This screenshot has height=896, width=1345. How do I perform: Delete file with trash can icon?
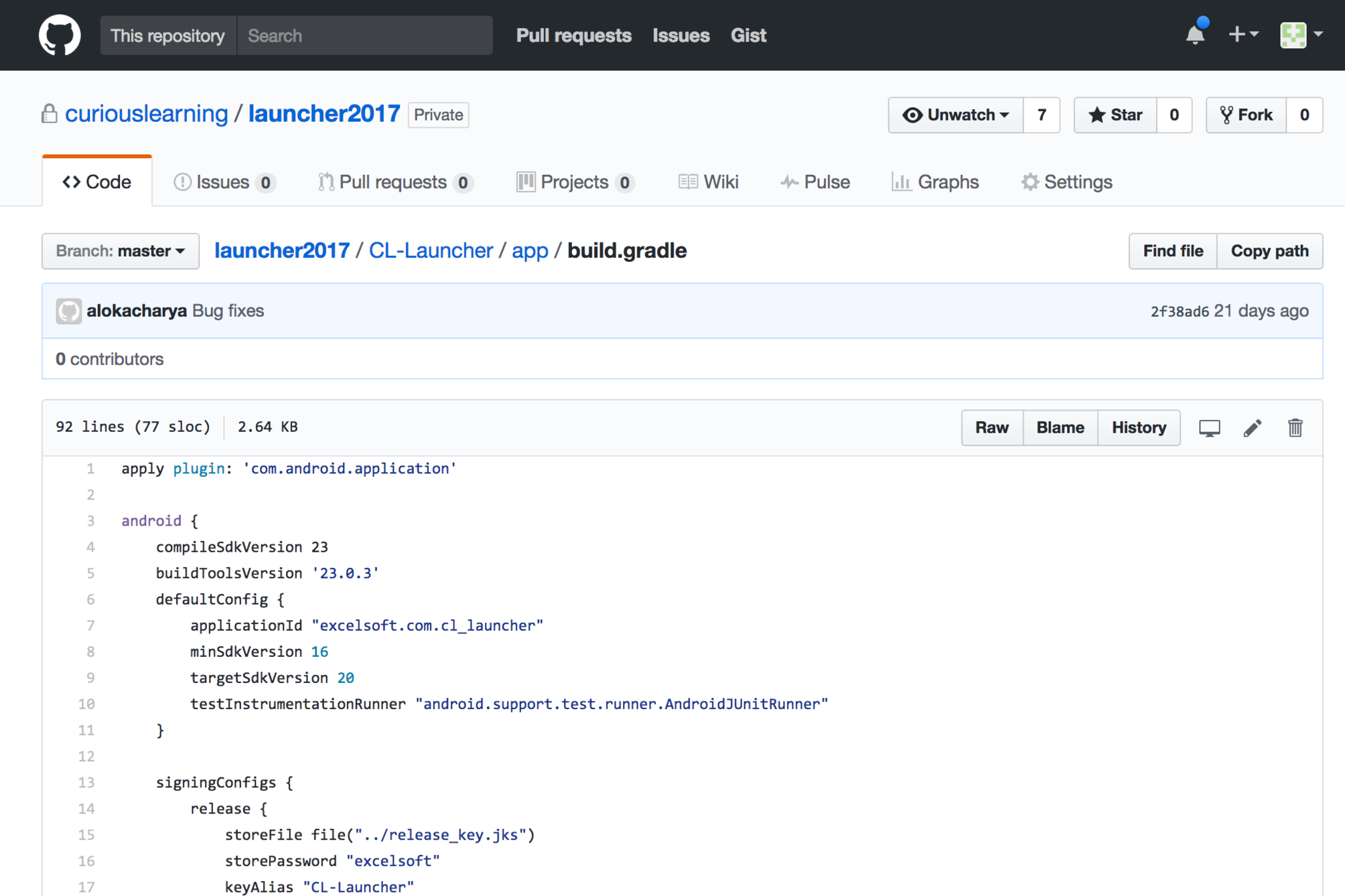coord(1295,428)
